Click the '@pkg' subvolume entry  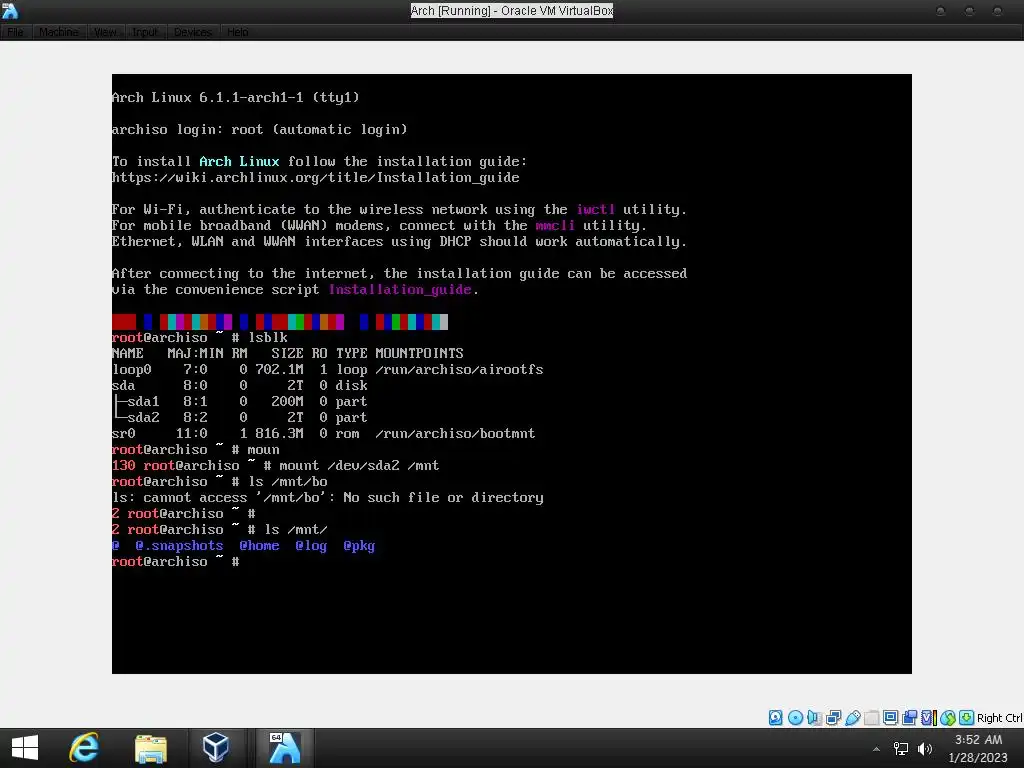click(x=359, y=545)
